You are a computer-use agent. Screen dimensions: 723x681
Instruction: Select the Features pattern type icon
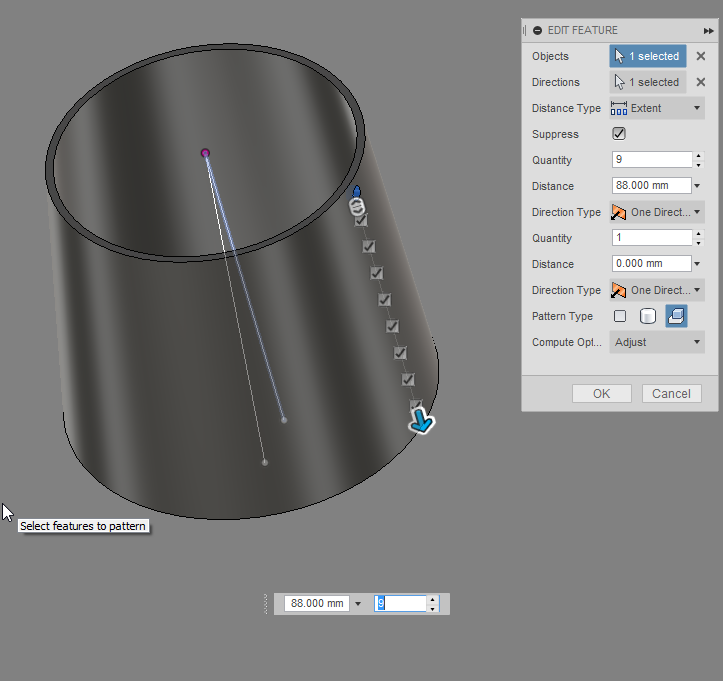click(676, 316)
